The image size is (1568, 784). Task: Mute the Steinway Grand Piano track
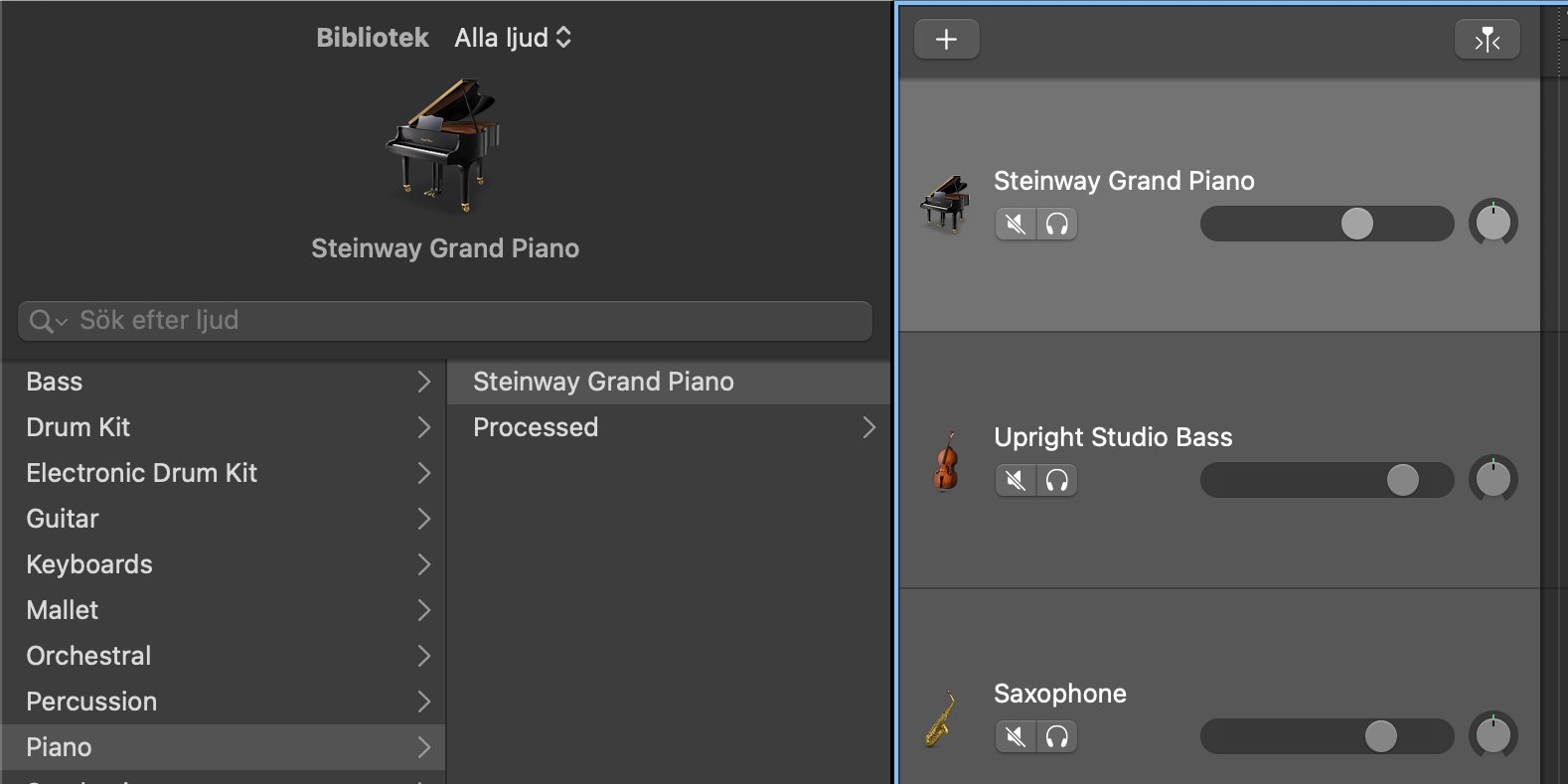[1016, 224]
